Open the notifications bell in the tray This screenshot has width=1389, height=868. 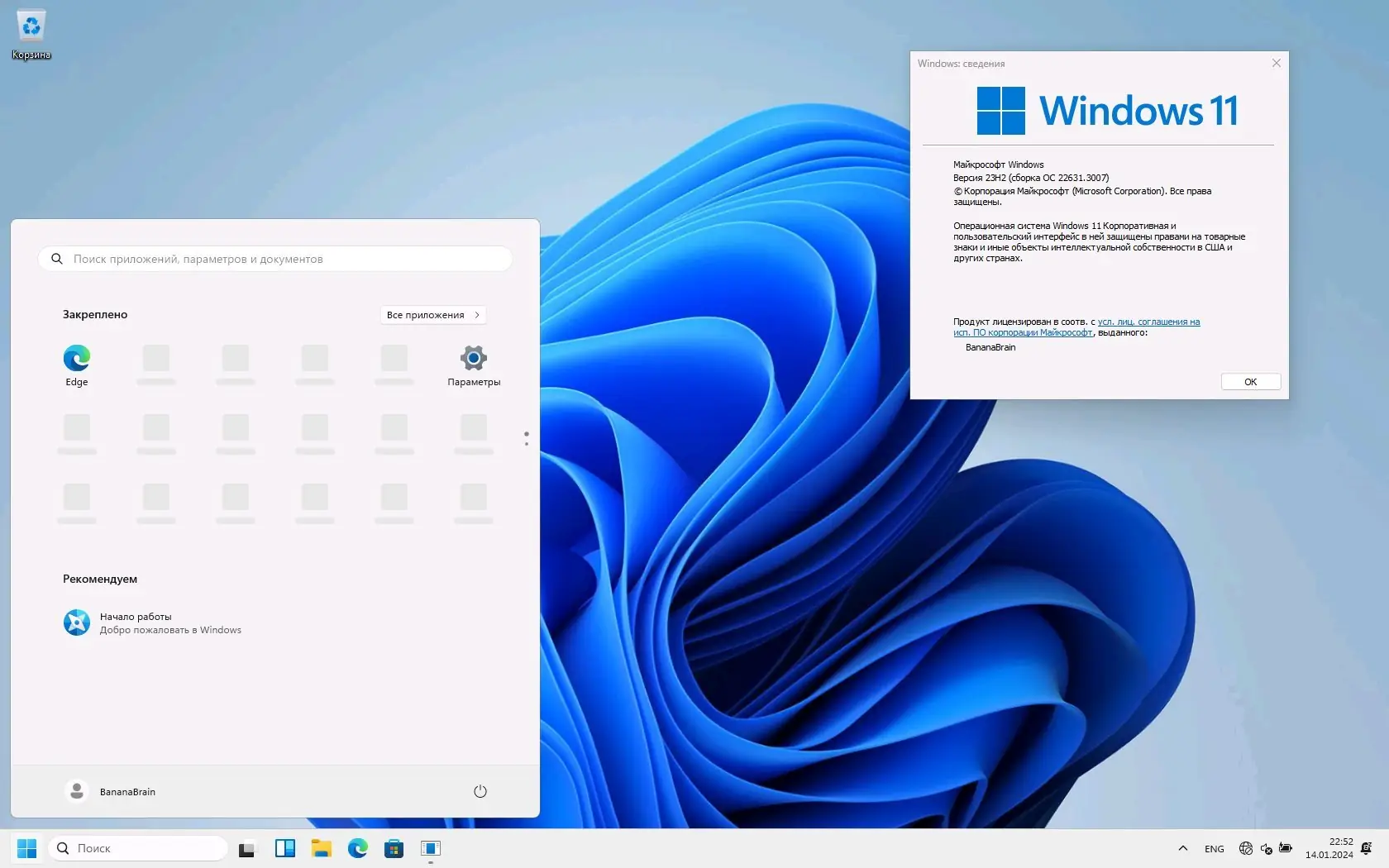tap(1366, 848)
